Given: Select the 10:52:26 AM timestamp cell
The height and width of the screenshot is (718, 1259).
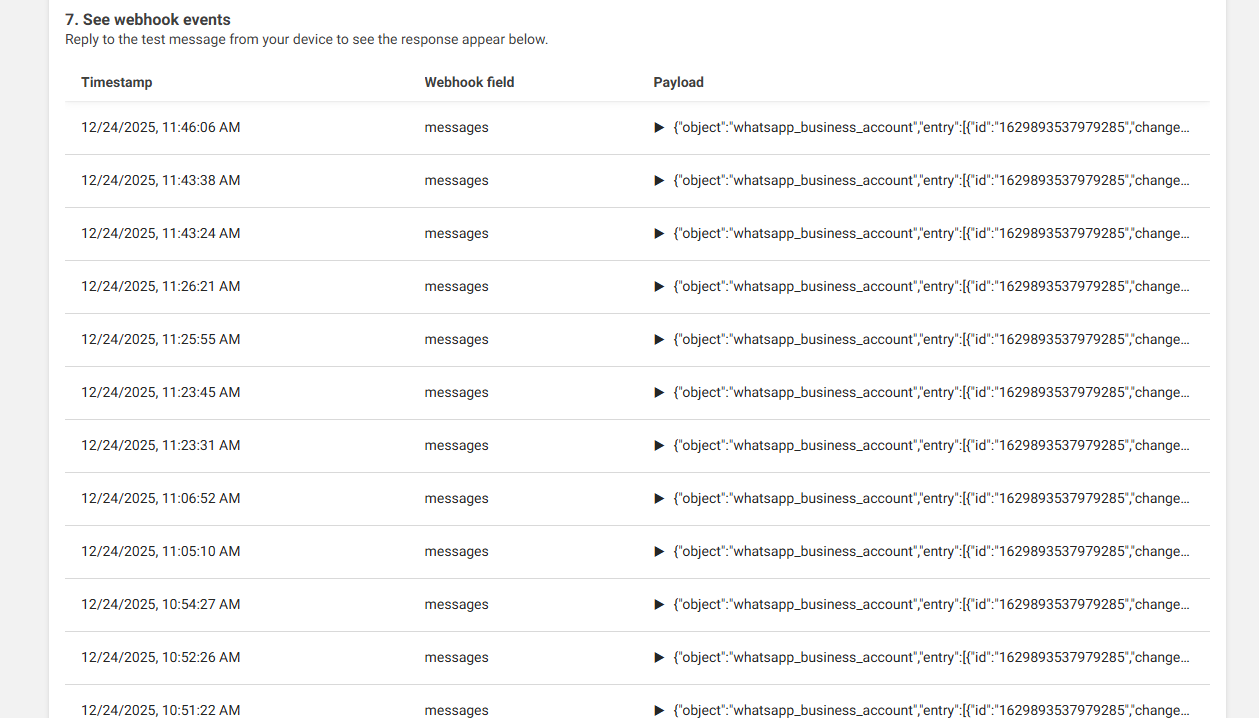Looking at the screenshot, I should (161, 658).
